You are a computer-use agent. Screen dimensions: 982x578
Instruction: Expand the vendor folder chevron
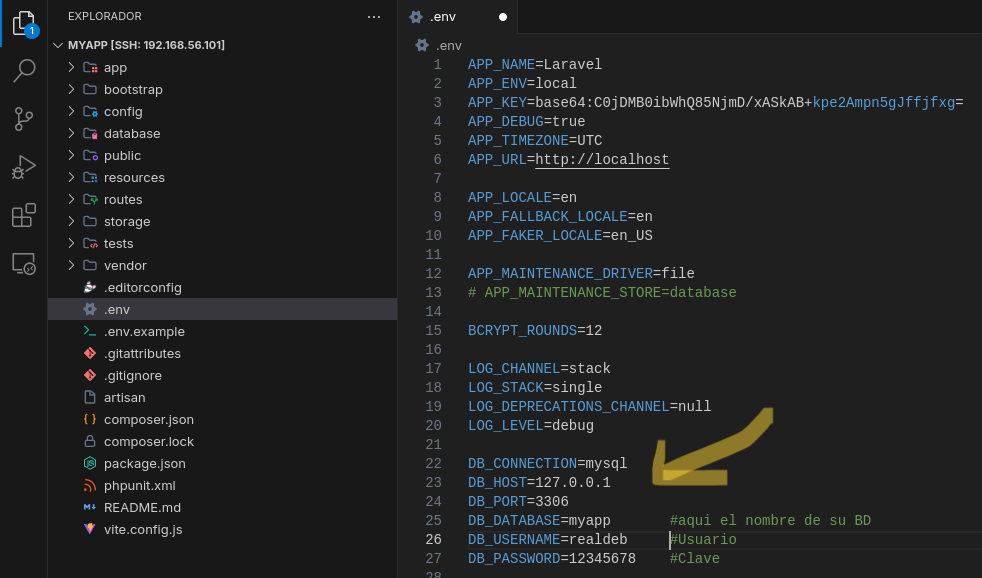coord(71,265)
